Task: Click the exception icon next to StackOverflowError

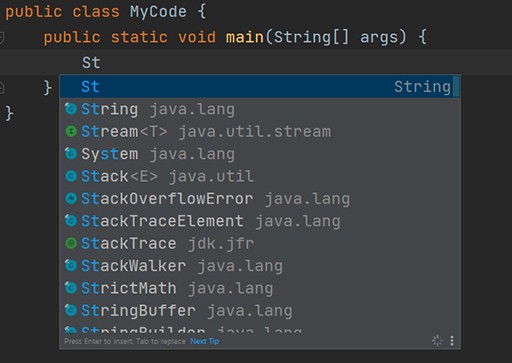Action: point(71,198)
